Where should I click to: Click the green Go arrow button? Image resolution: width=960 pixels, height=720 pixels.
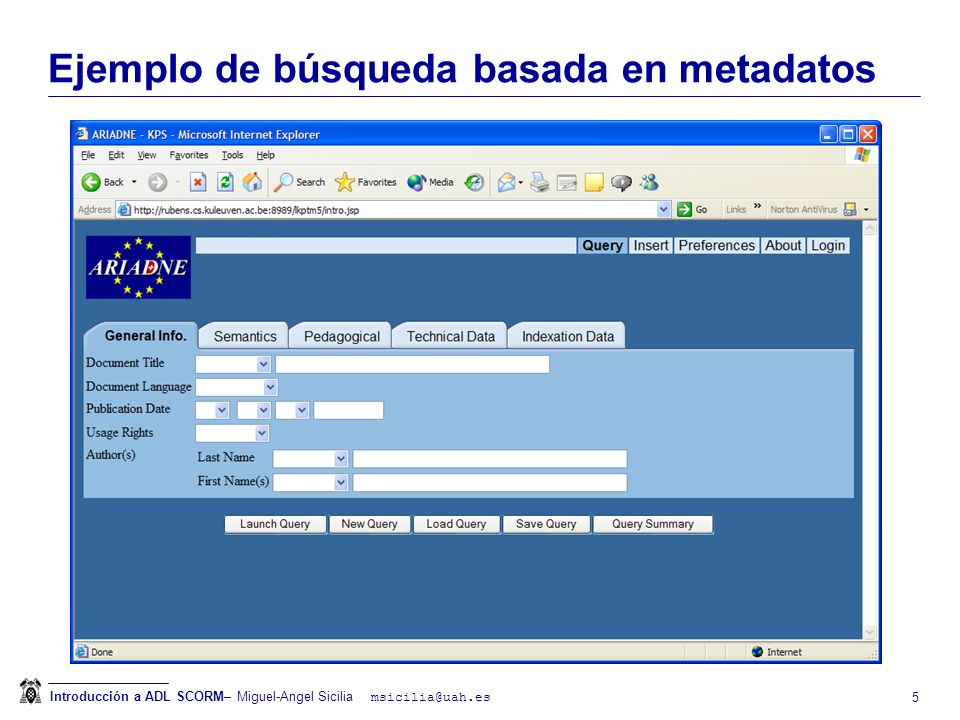coord(684,209)
